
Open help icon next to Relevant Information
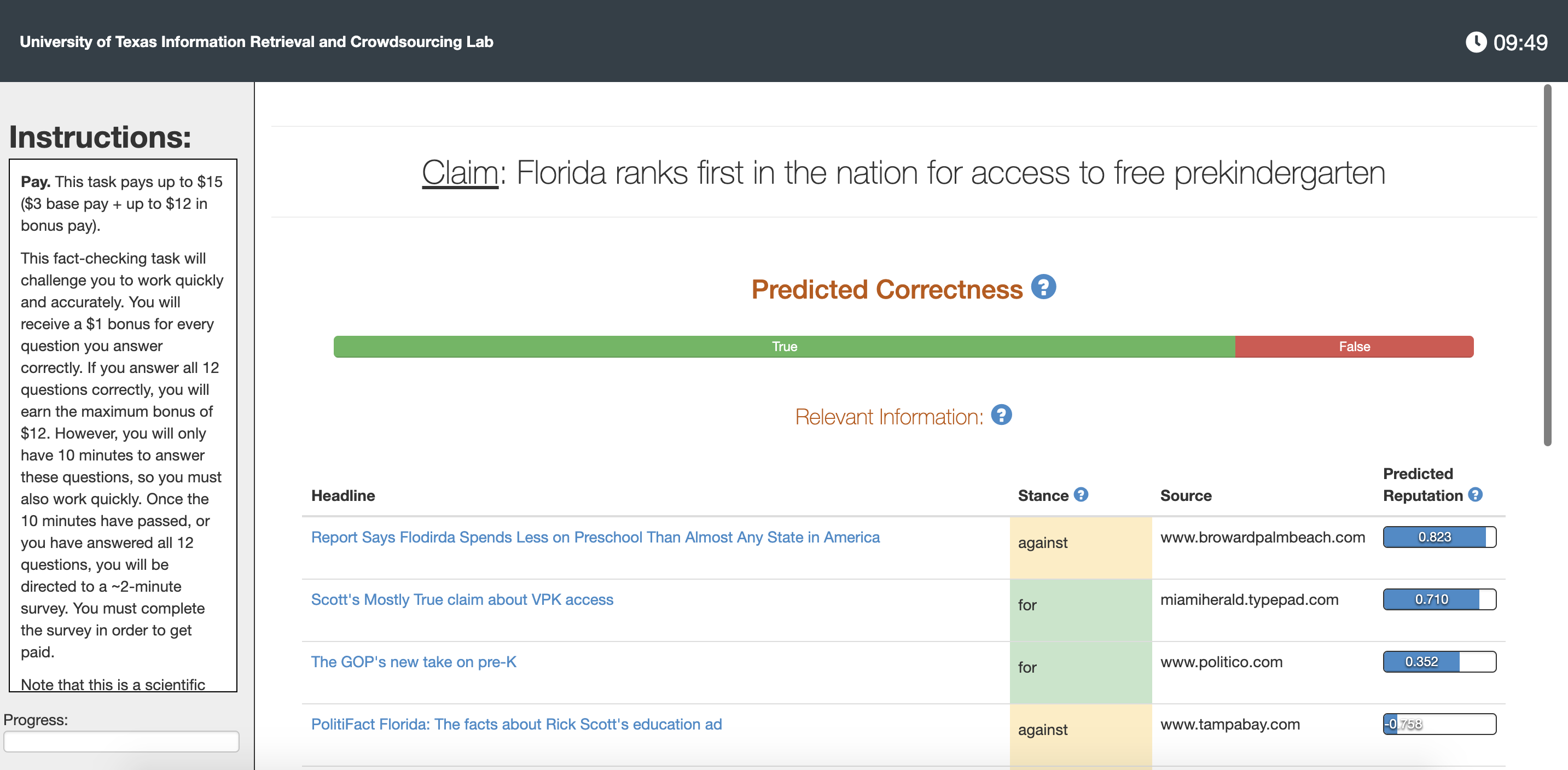click(1001, 415)
